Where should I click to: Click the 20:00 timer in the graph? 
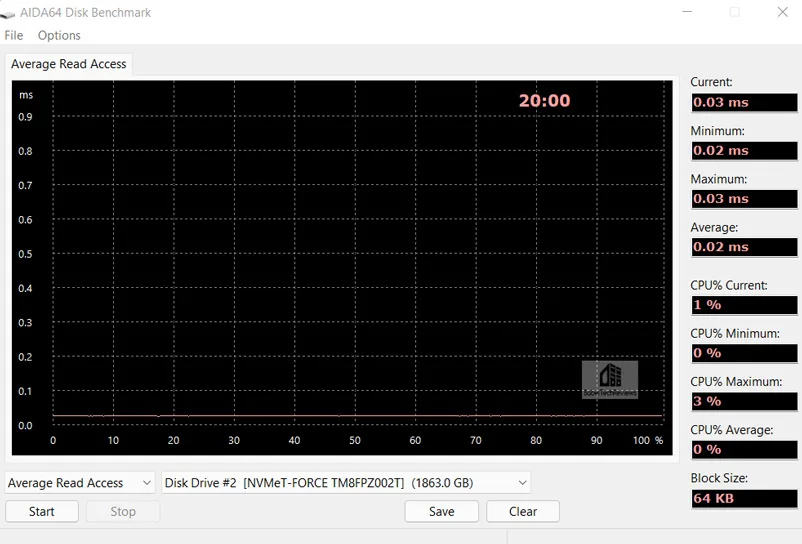tap(545, 101)
